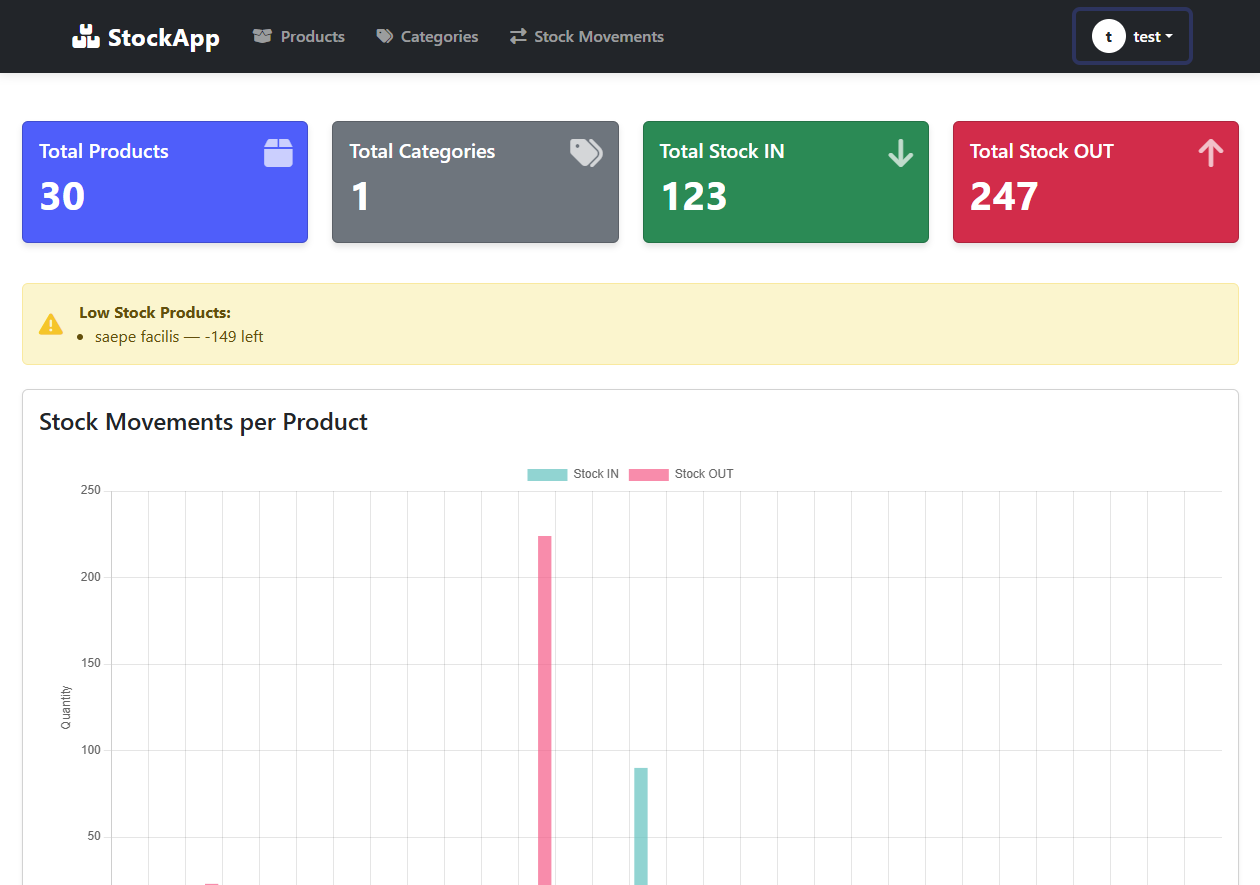Screen dimensions: 1260x885
Task: Click the 50 y-axis tick label
Action: (x=94, y=836)
